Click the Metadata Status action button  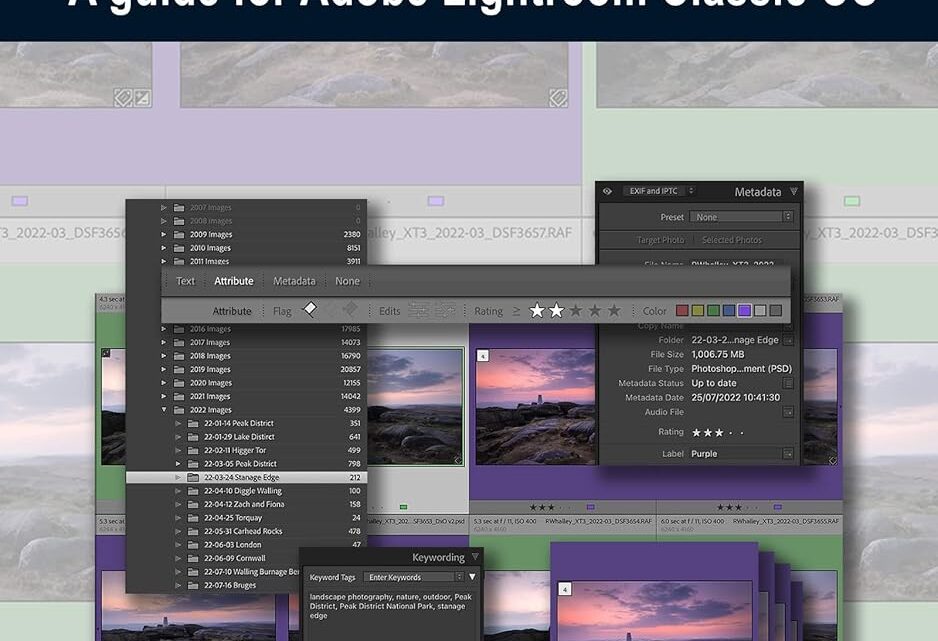tap(788, 383)
